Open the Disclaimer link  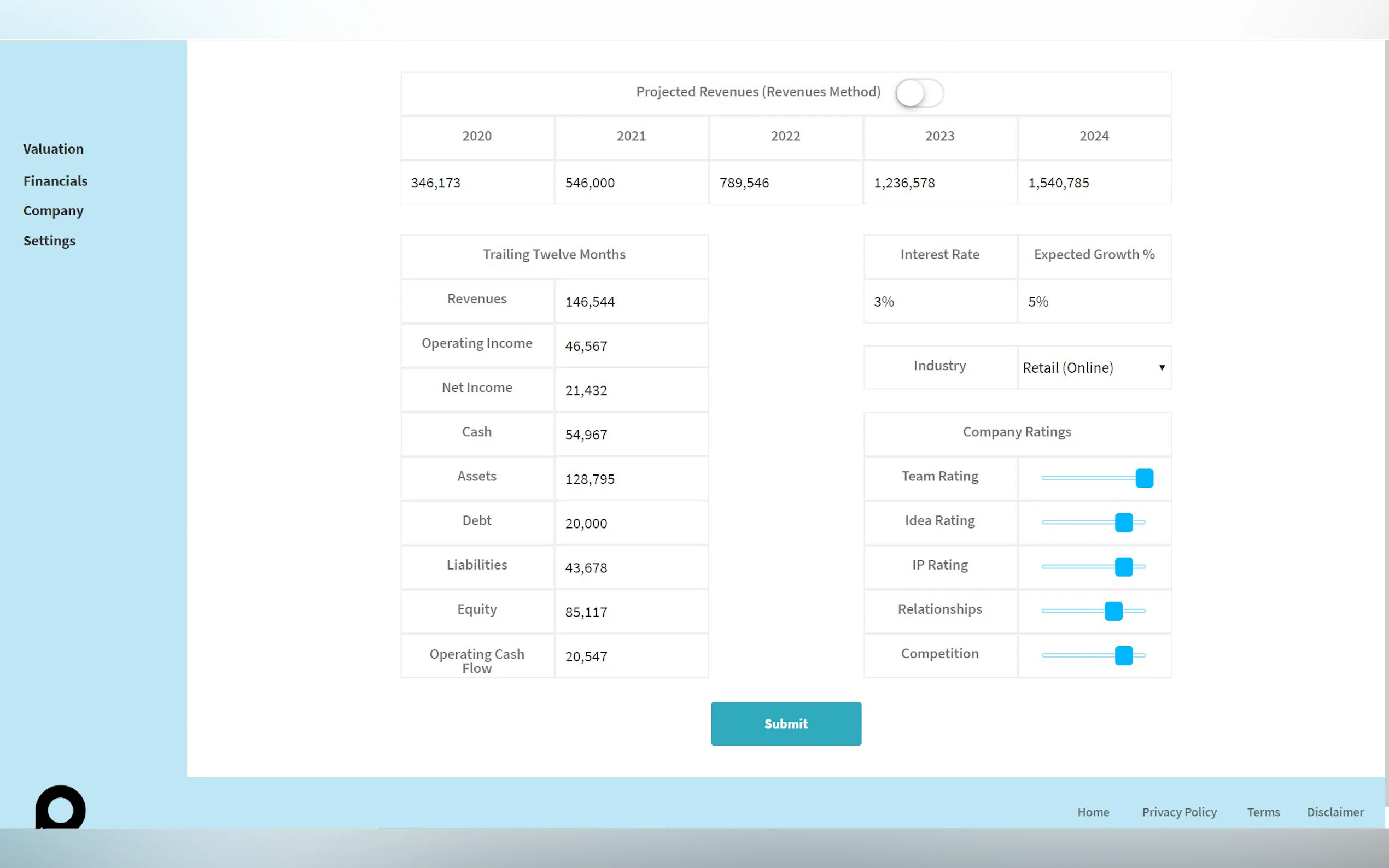point(1335,812)
